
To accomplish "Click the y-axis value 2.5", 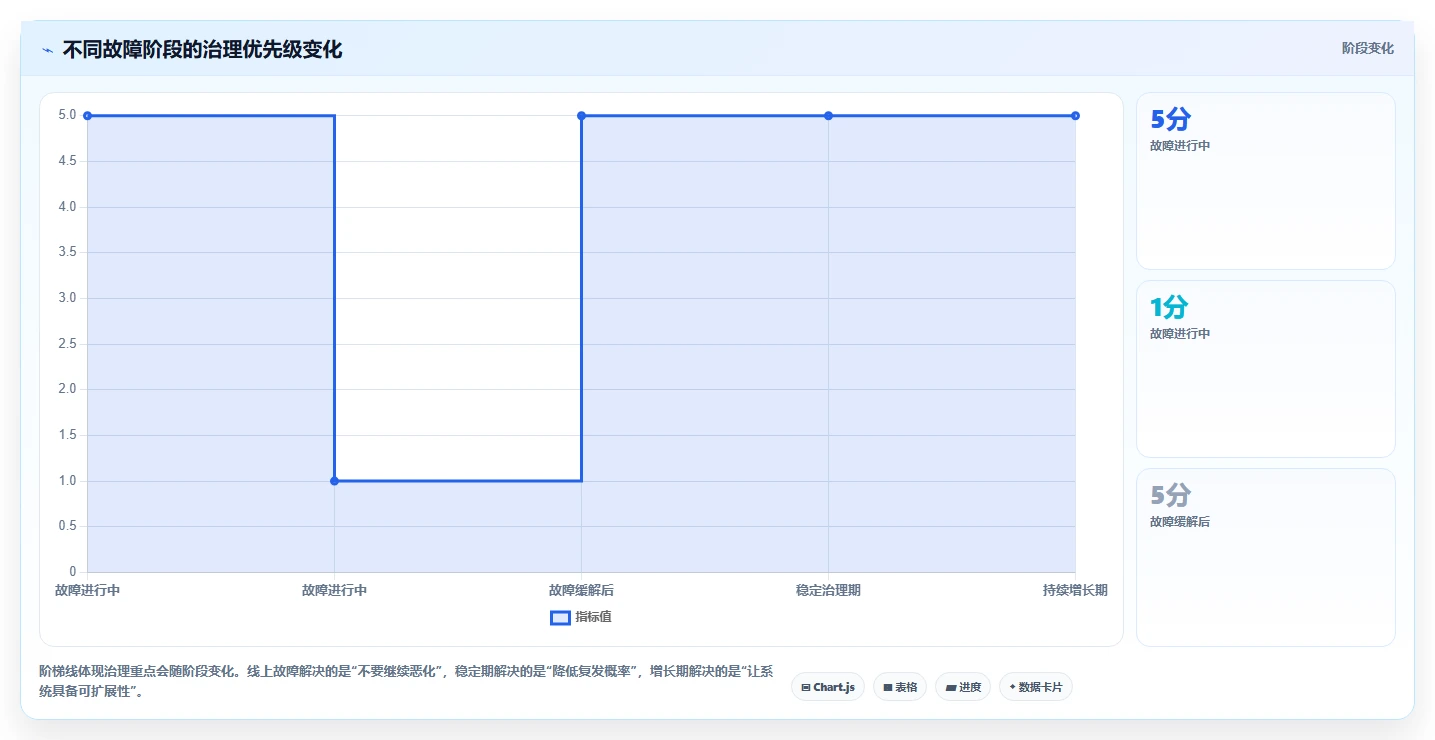I will [x=68, y=344].
